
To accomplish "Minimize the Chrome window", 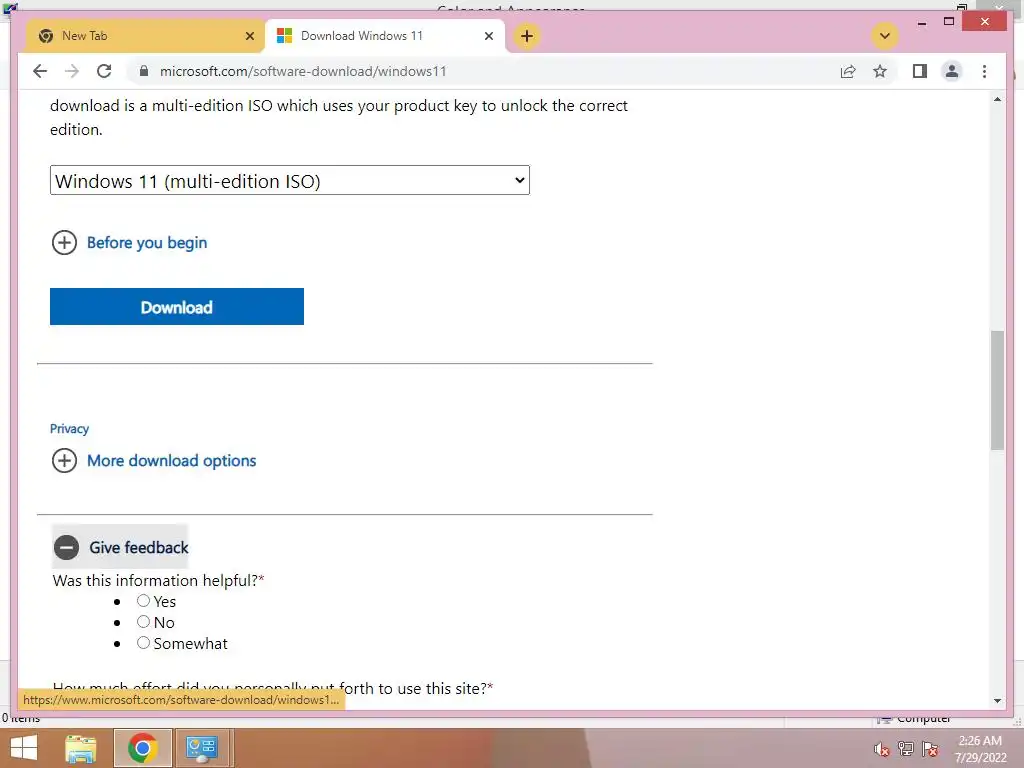I will click(921, 23).
